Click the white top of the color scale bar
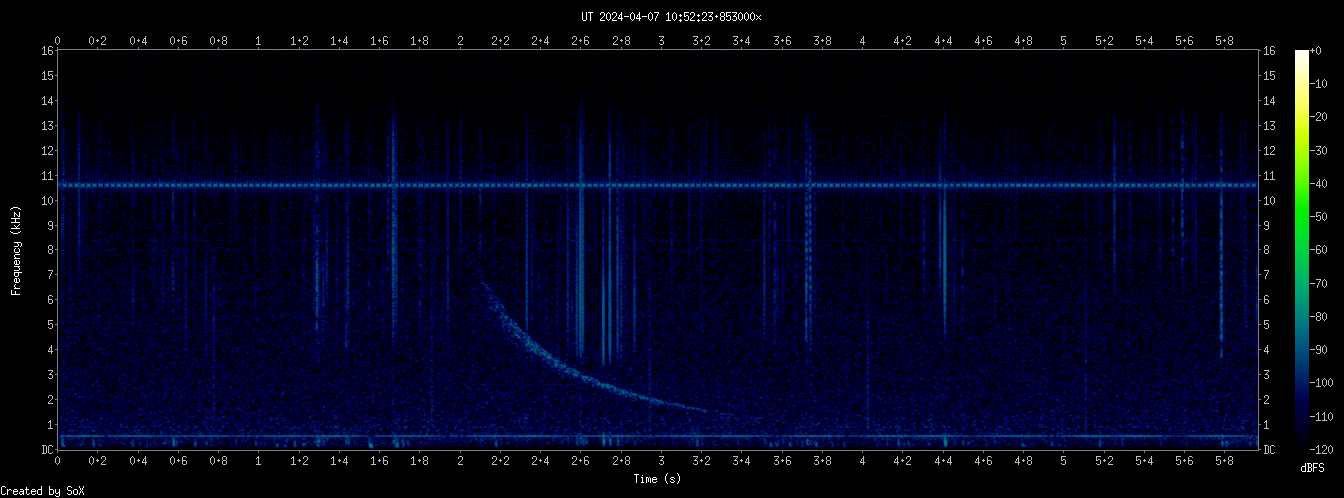The image size is (1344, 498). click(x=1301, y=55)
